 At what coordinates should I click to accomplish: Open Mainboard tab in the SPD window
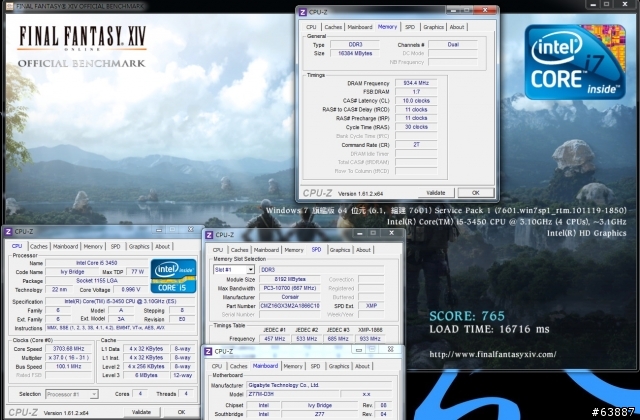pos(266,250)
